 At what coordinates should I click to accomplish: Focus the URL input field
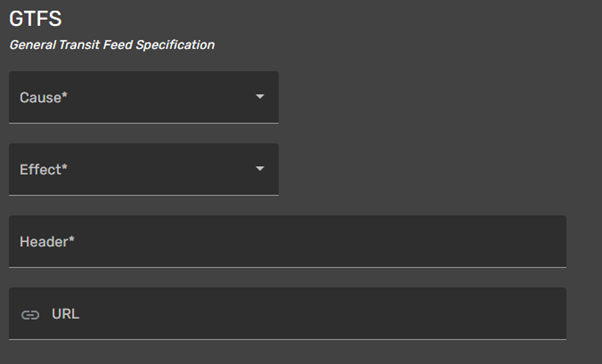coord(288,314)
